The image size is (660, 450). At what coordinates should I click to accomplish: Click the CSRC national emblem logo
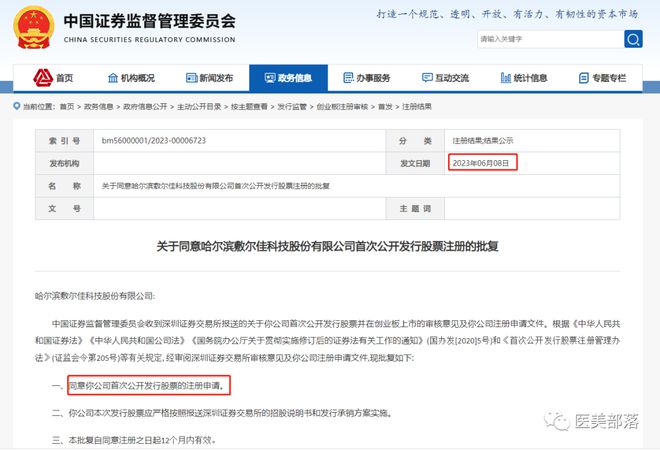[34, 27]
